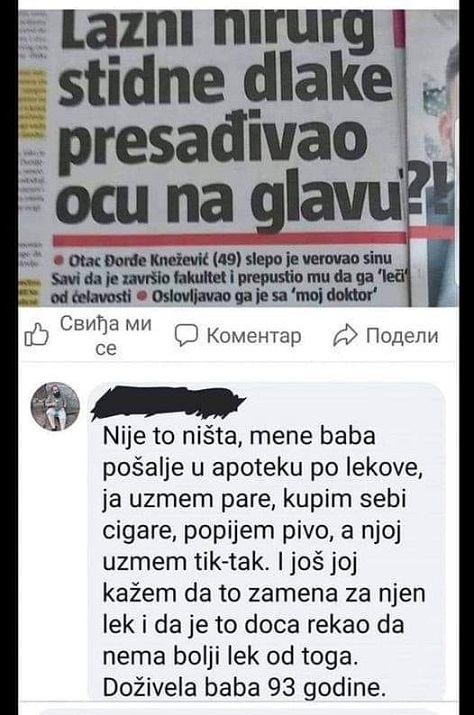Click the yellow highlighted newspaper column

[34, 103]
